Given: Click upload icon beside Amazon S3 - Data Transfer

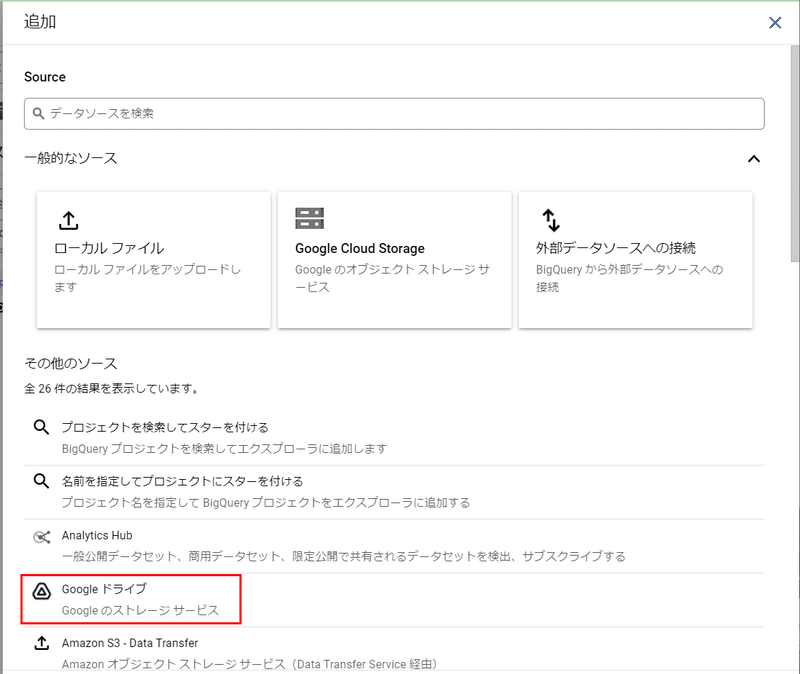Looking at the screenshot, I should point(41,643).
